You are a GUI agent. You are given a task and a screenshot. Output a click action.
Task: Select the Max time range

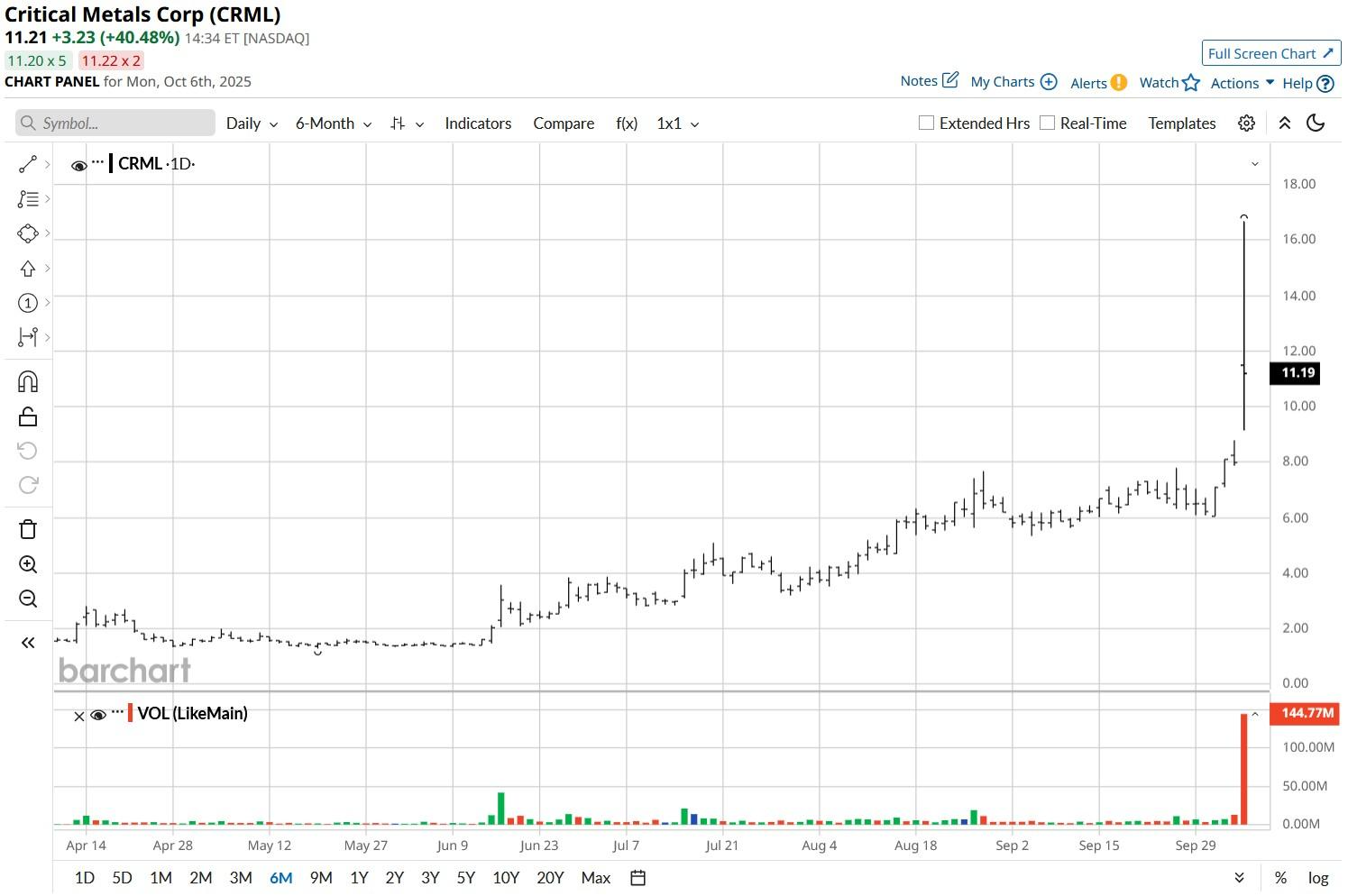tap(596, 878)
